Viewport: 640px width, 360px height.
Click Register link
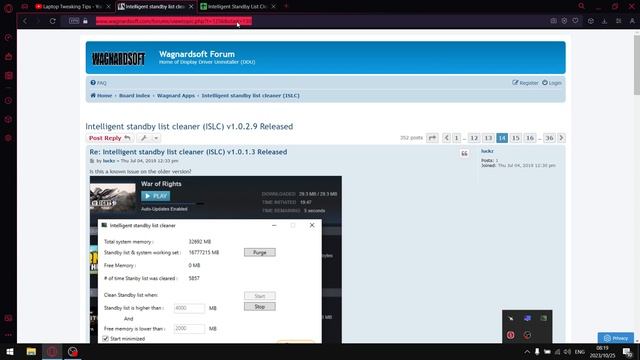[x=525, y=83]
